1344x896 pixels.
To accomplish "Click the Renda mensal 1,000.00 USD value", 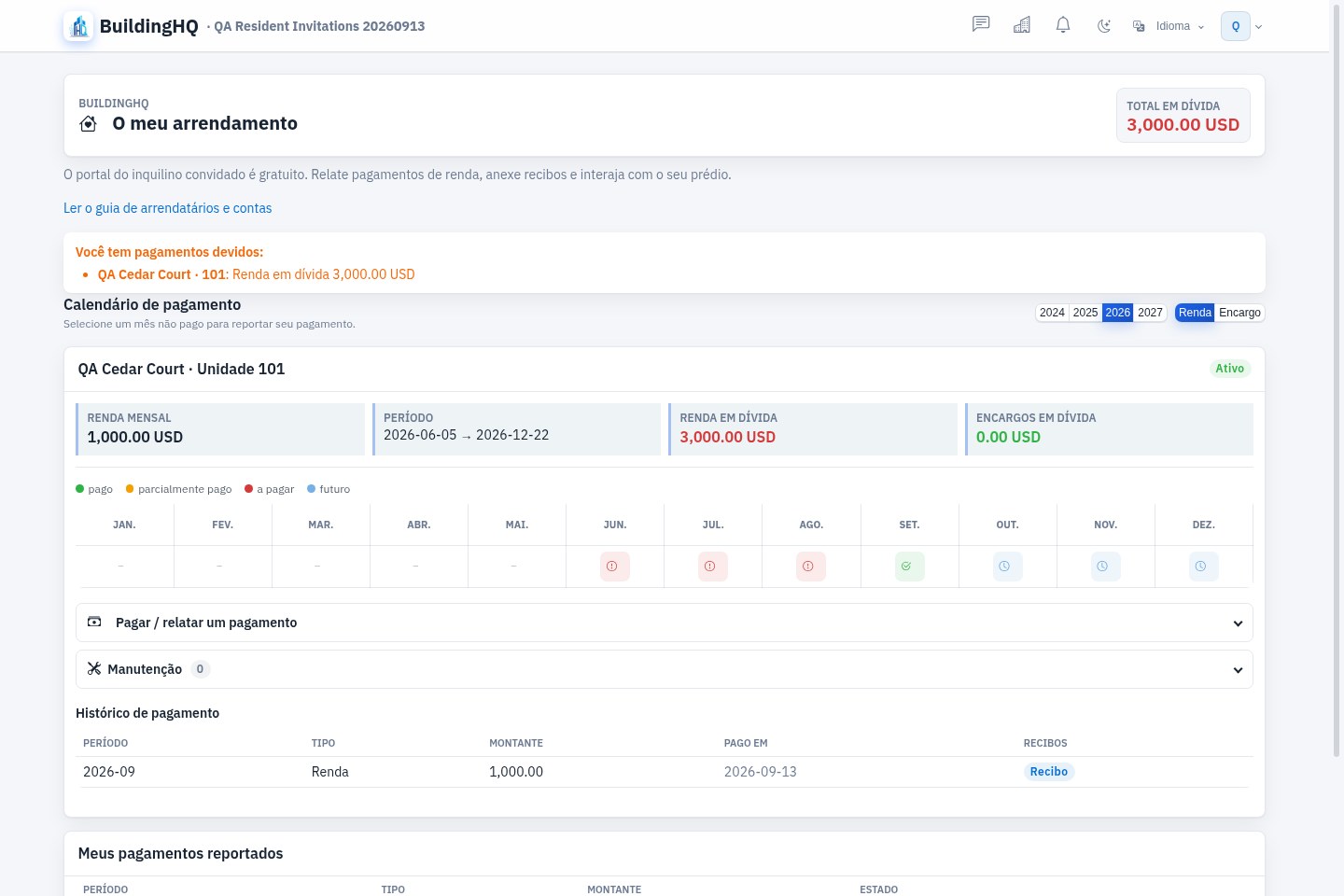I will (135, 437).
